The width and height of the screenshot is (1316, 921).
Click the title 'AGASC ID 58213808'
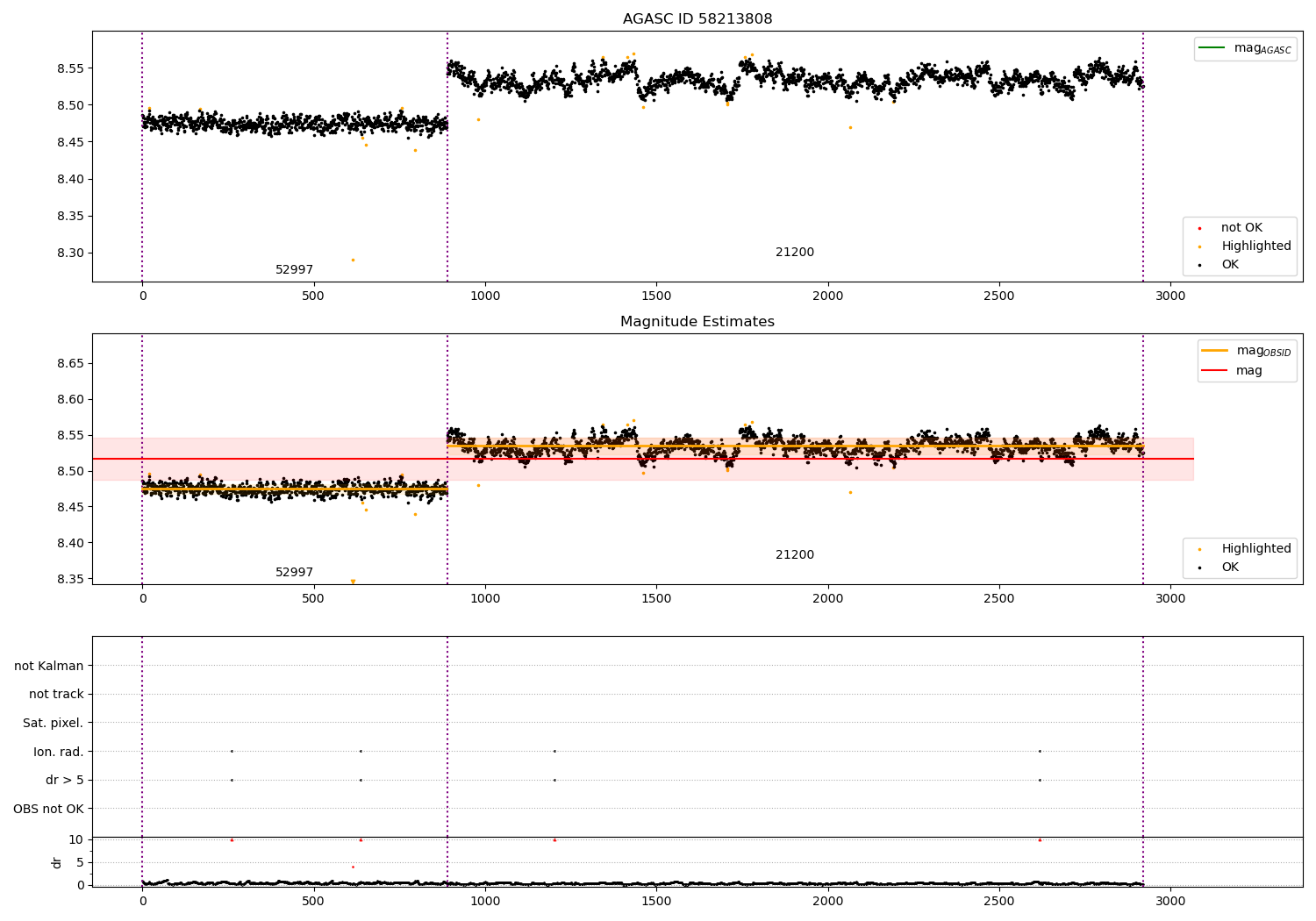point(697,19)
